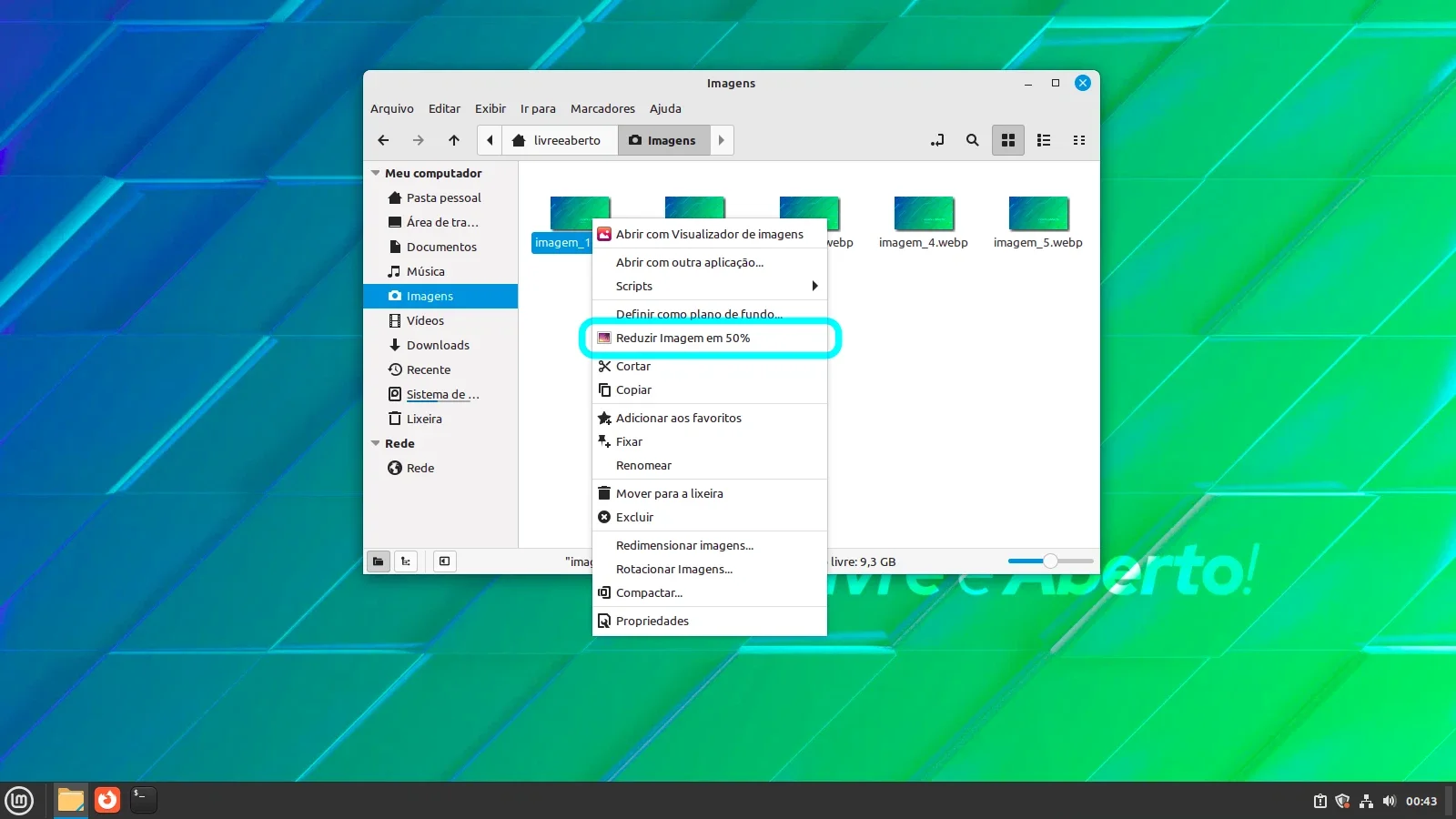Image resolution: width=1456 pixels, height=819 pixels.
Task: Choose Rotacionar Imagens
Action: click(709, 569)
